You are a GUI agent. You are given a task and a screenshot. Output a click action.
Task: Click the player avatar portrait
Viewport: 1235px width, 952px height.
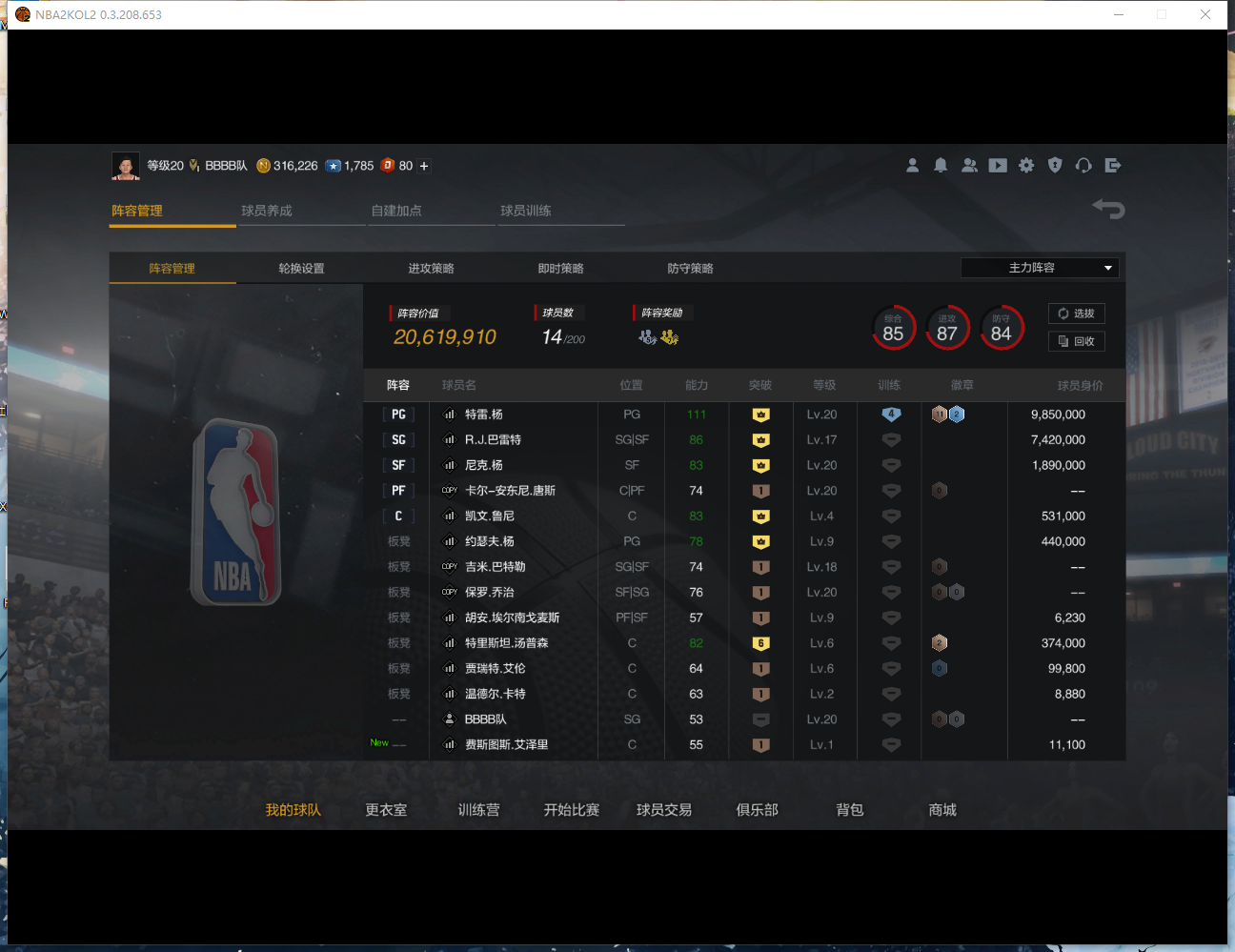[x=126, y=166]
